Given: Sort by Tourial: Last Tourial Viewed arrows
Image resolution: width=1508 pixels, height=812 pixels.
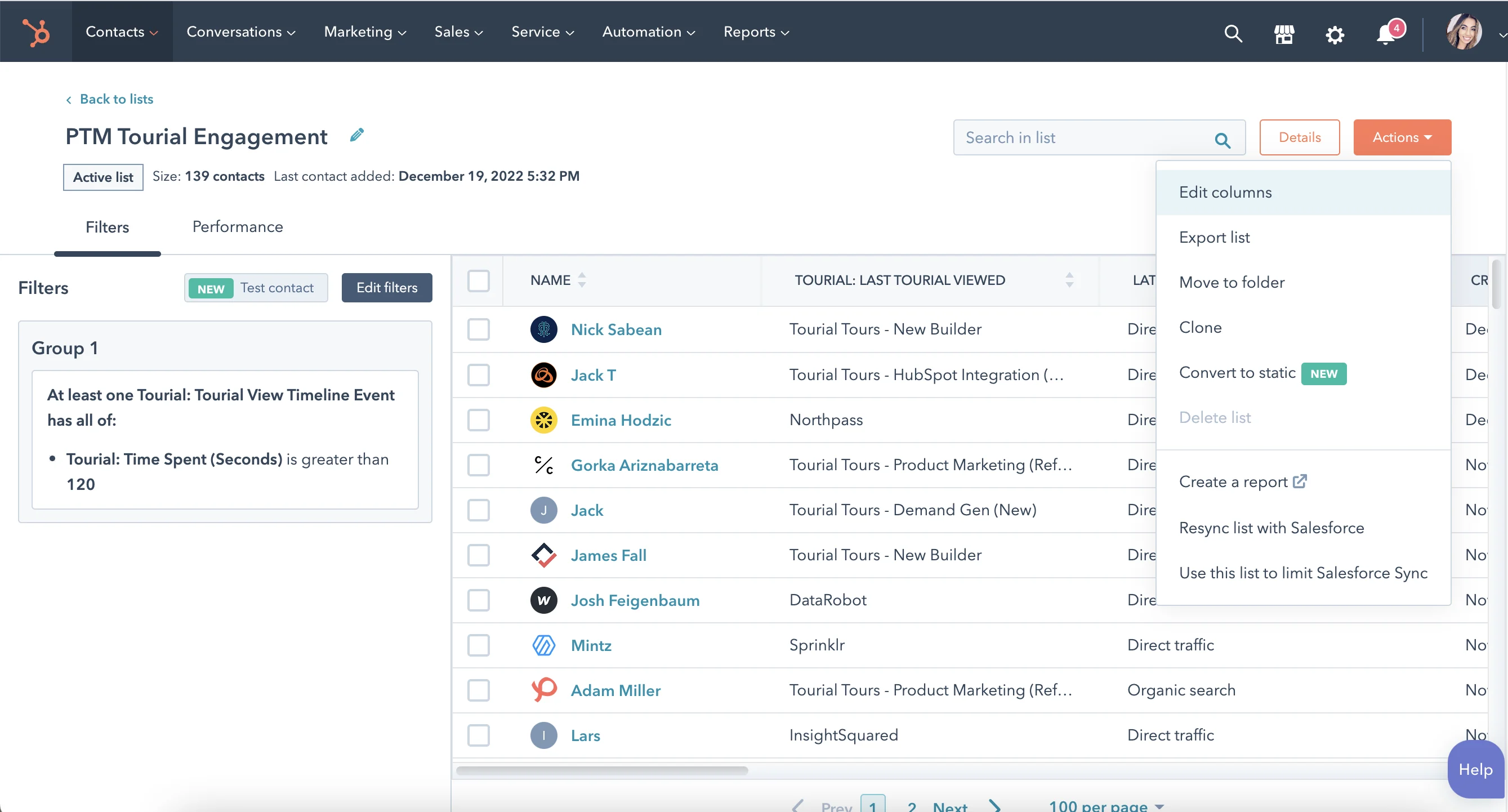Looking at the screenshot, I should point(1069,280).
